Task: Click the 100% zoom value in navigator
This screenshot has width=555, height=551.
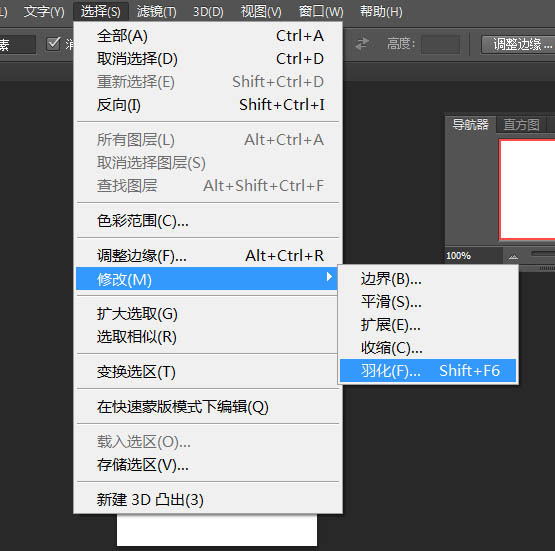Action: click(458, 256)
